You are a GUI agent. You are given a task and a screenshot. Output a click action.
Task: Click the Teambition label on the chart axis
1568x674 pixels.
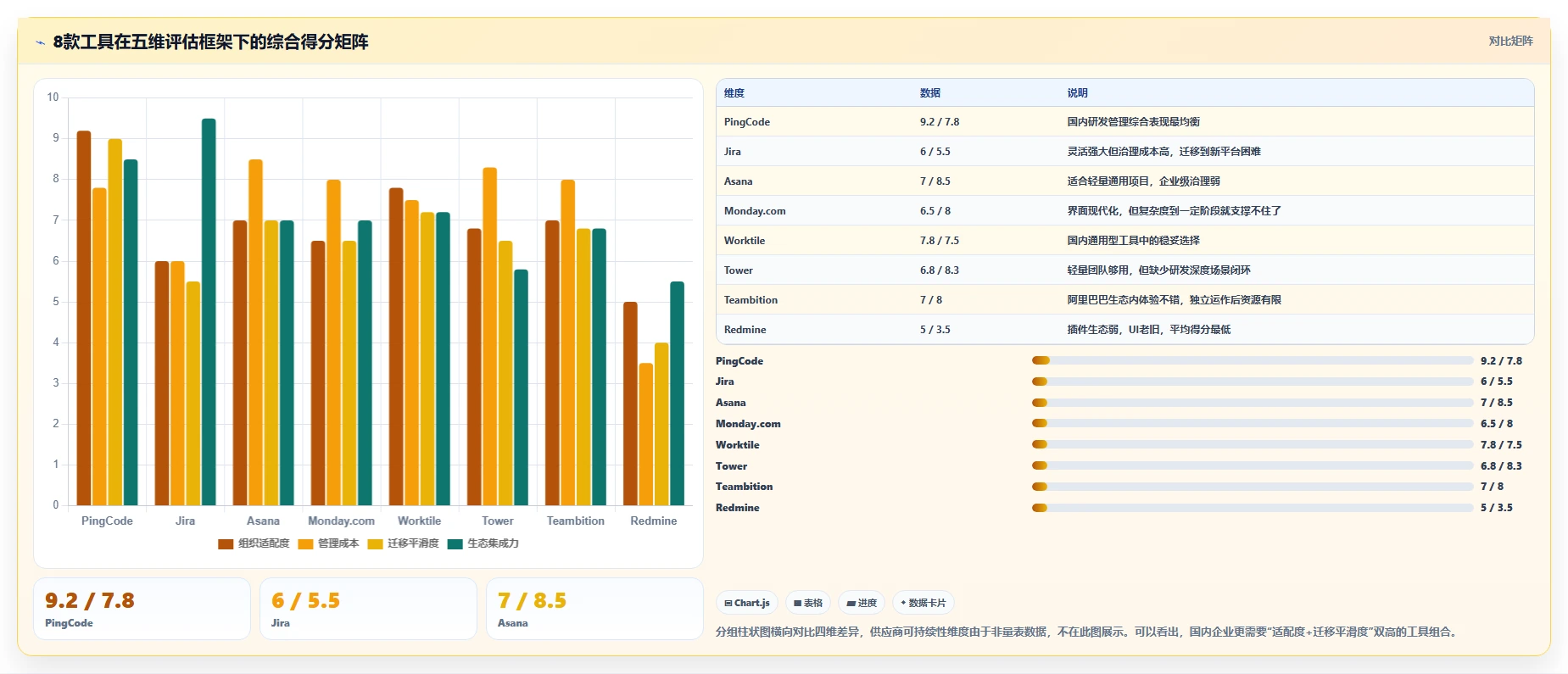tap(576, 521)
